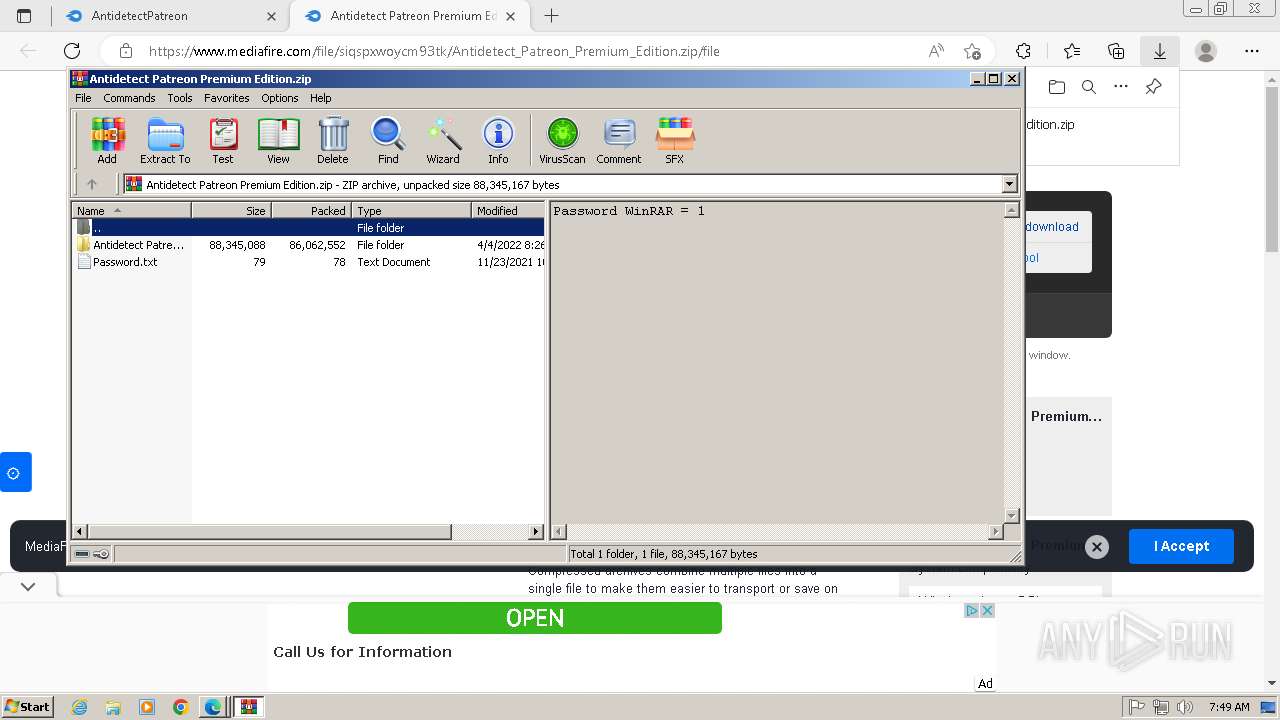Click 'Call Us for Information' ad text
Viewport: 1280px width, 720px height.
(x=362, y=651)
